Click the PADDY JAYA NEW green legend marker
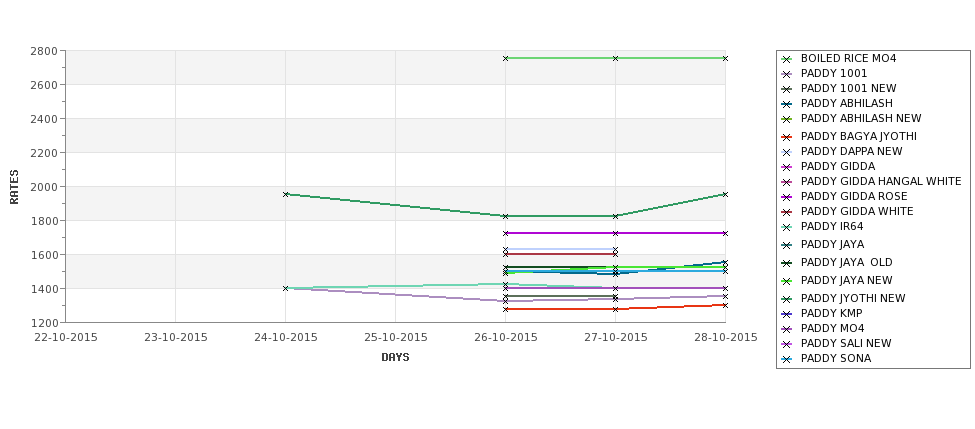Screen dimensions: 975x429 (787, 281)
